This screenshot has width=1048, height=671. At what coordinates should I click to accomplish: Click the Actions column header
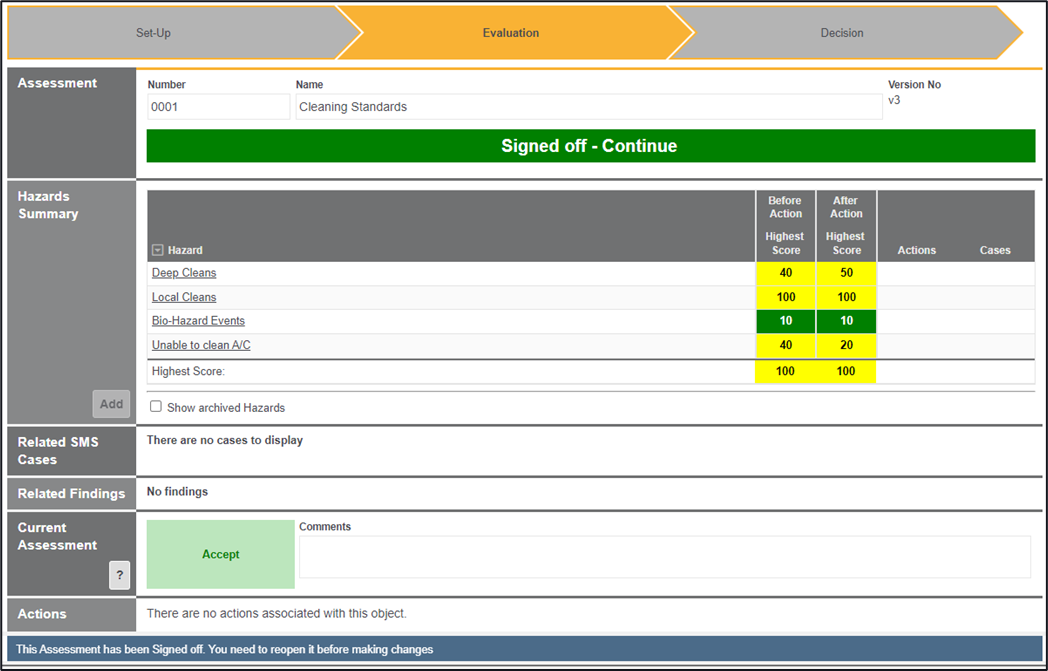pos(916,250)
